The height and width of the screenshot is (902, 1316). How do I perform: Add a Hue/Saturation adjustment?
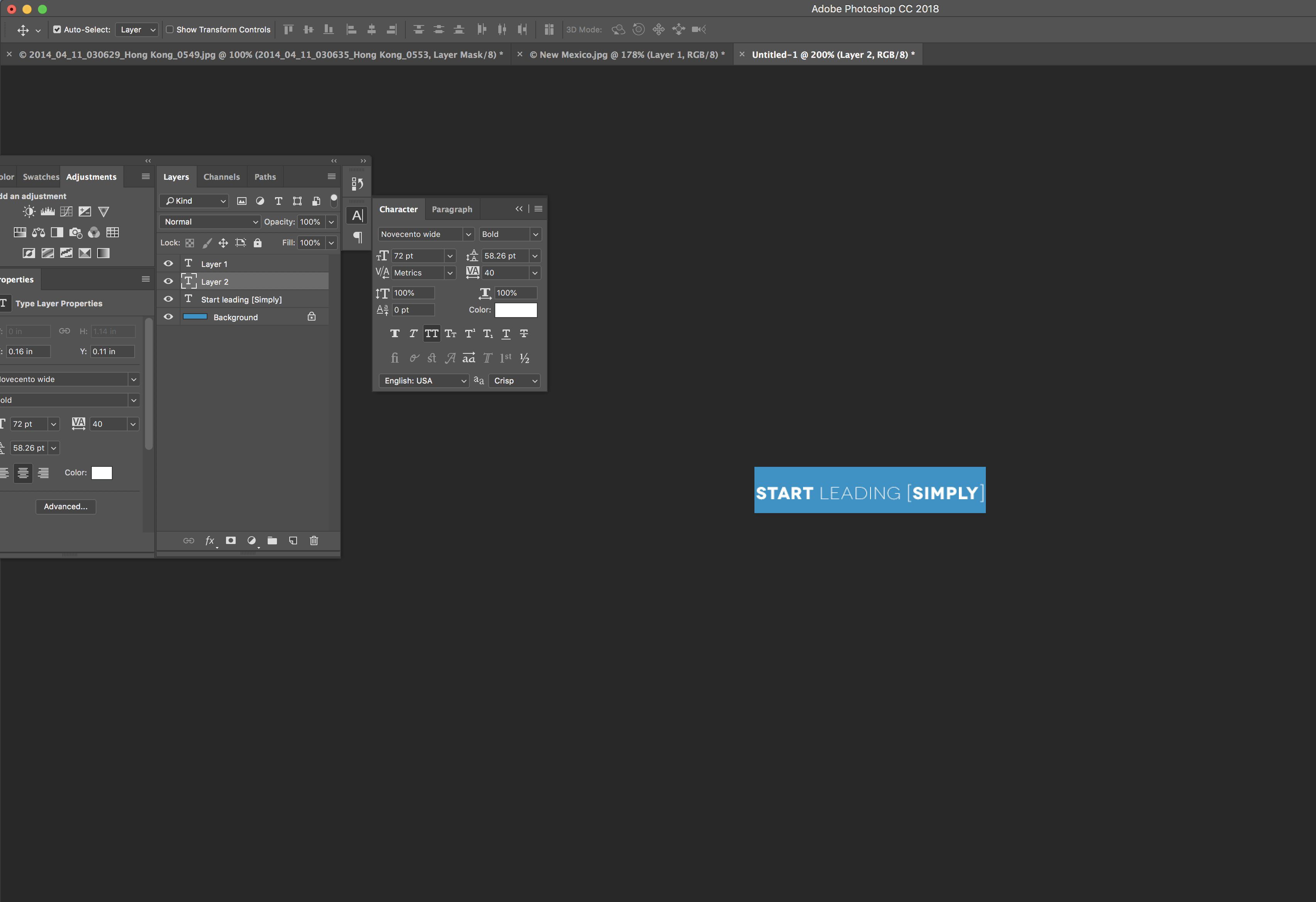tap(20, 232)
